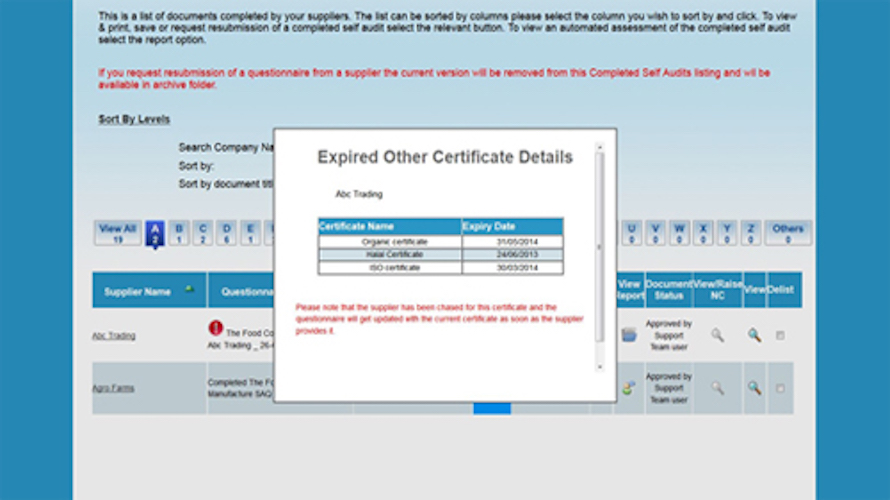Click the Sort By Levels link
Screen dimensions: 890x500
[x=134, y=119]
